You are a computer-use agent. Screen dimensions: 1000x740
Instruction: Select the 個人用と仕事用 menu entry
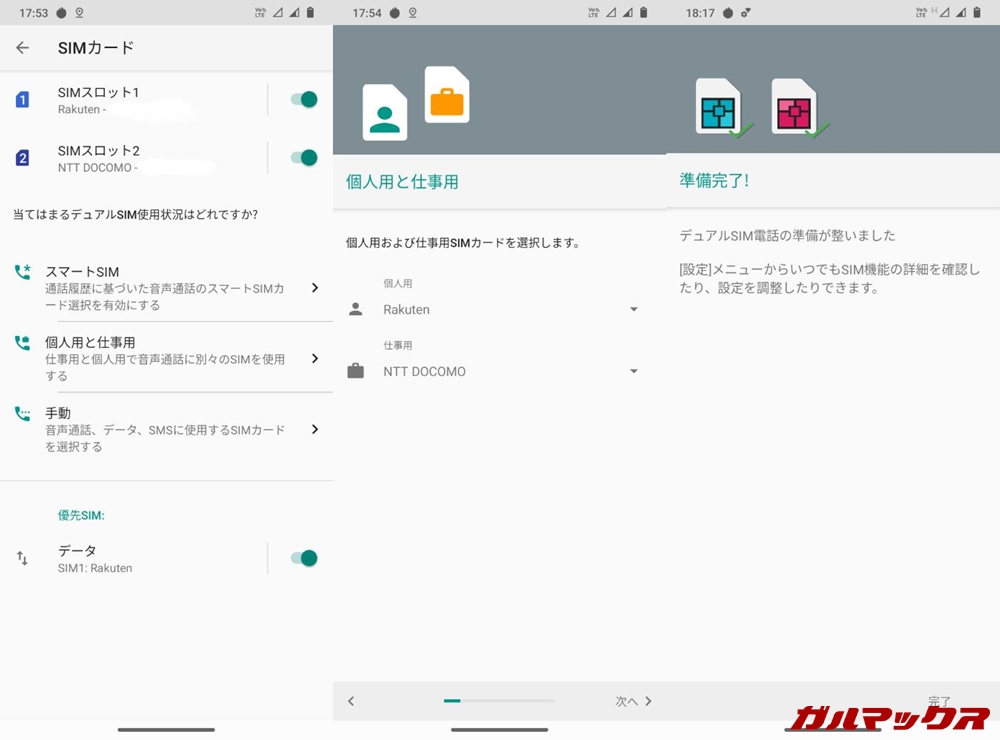(x=165, y=358)
